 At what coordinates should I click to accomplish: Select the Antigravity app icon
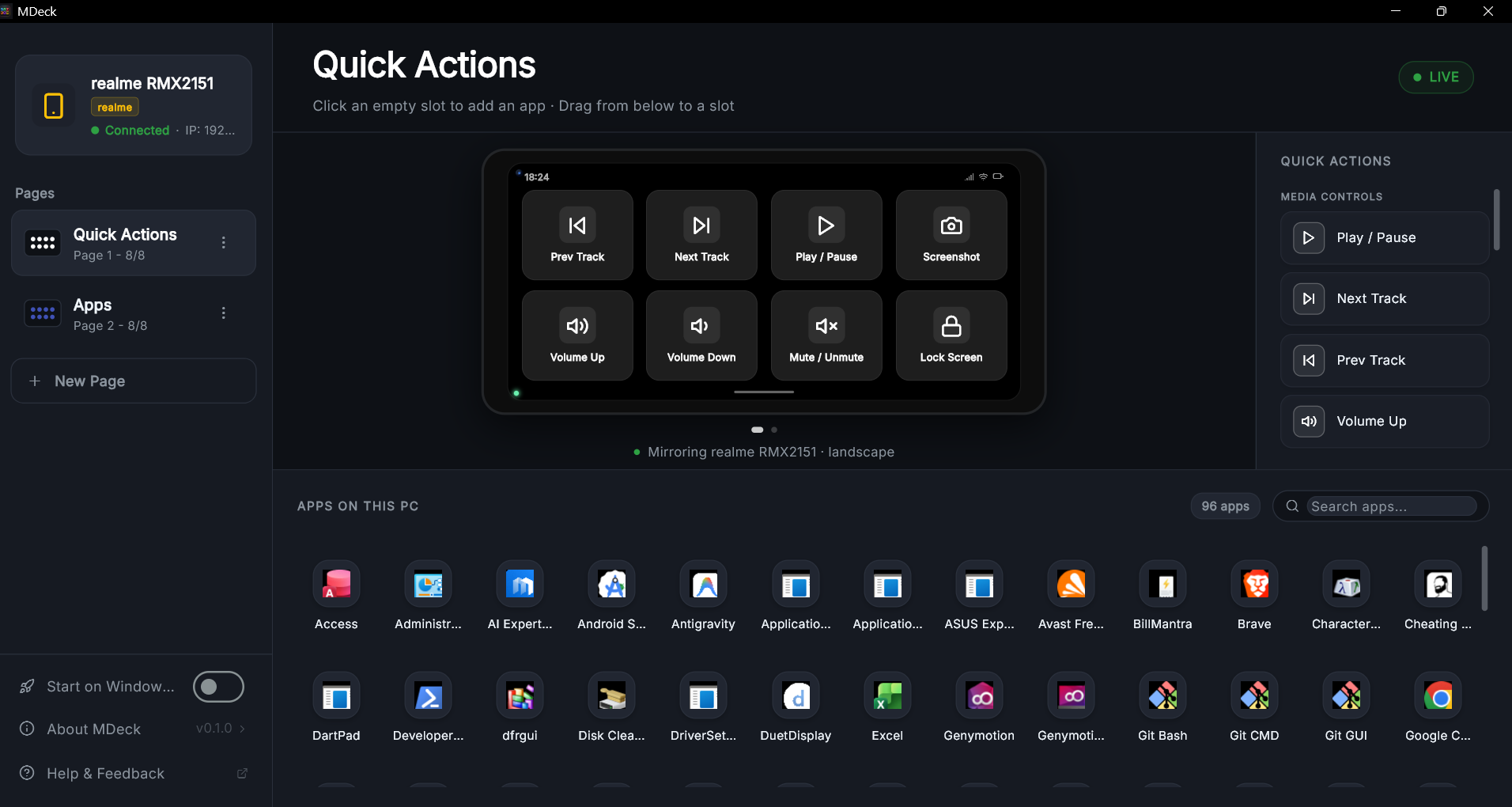pyautogui.click(x=703, y=585)
